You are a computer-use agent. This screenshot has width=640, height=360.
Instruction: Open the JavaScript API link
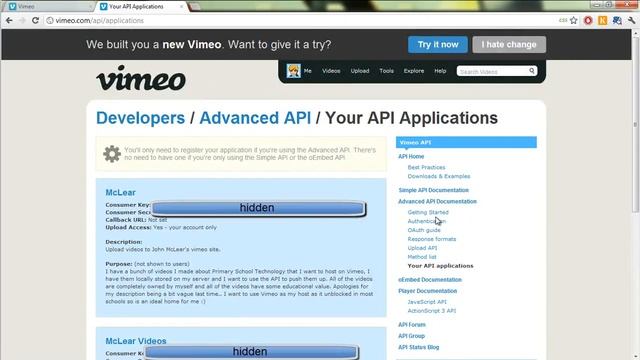point(427,302)
